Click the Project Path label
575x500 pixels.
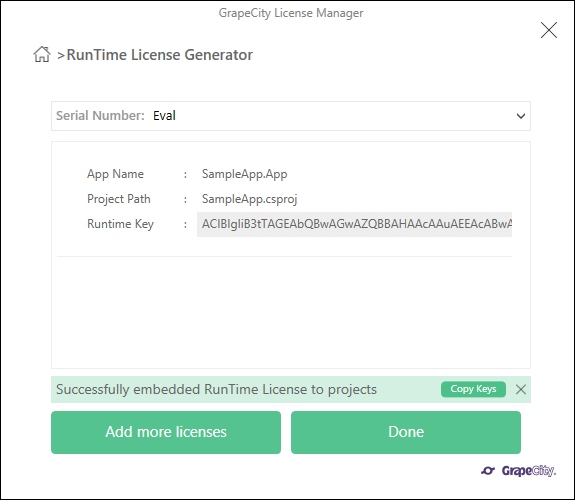[x=119, y=199]
